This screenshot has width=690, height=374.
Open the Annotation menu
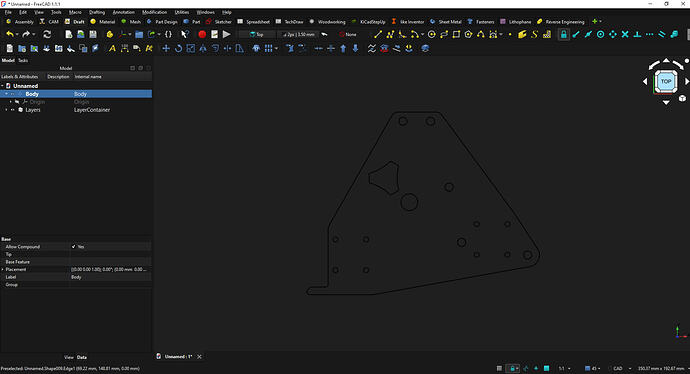point(124,12)
